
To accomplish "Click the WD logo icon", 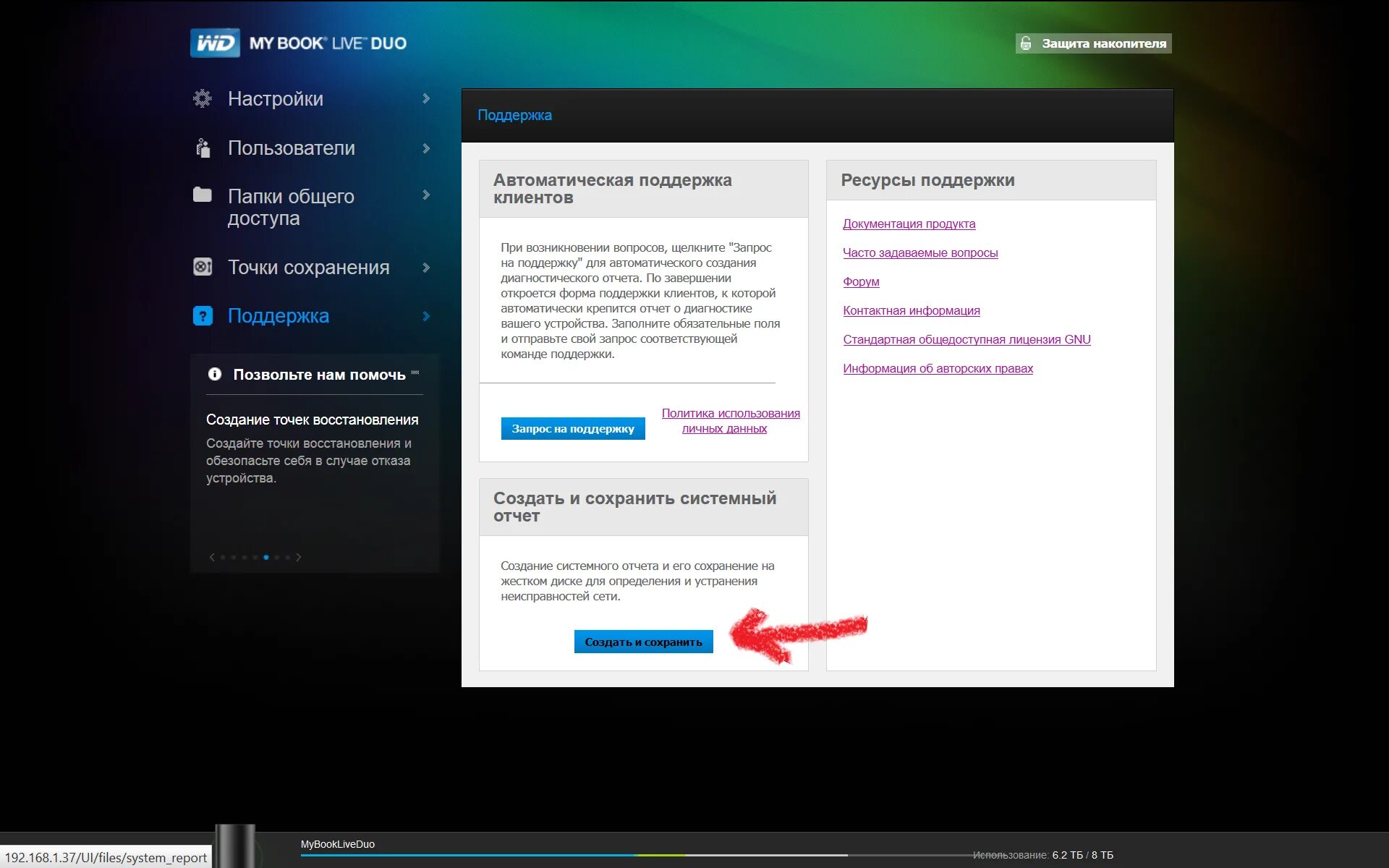I will tap(215, 43).
